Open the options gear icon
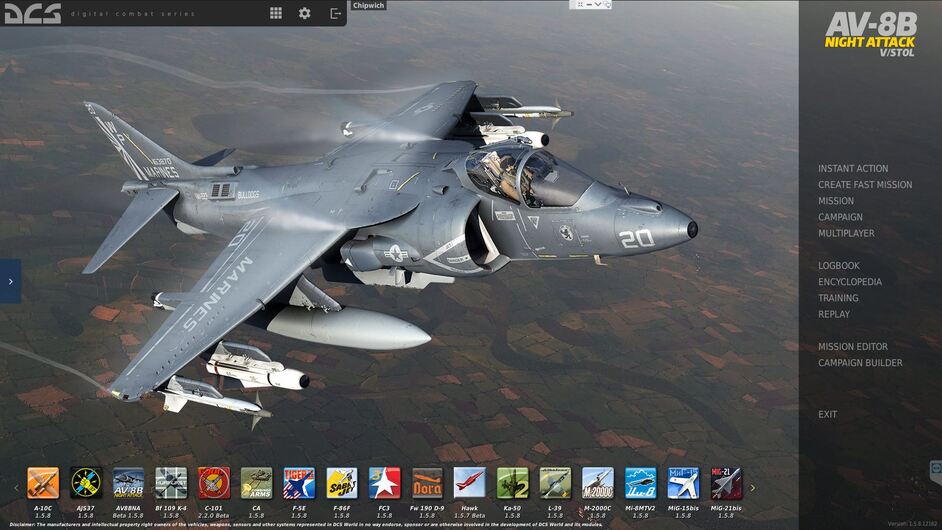Viewport: 942px width, 530px height. tap(305, 13)
